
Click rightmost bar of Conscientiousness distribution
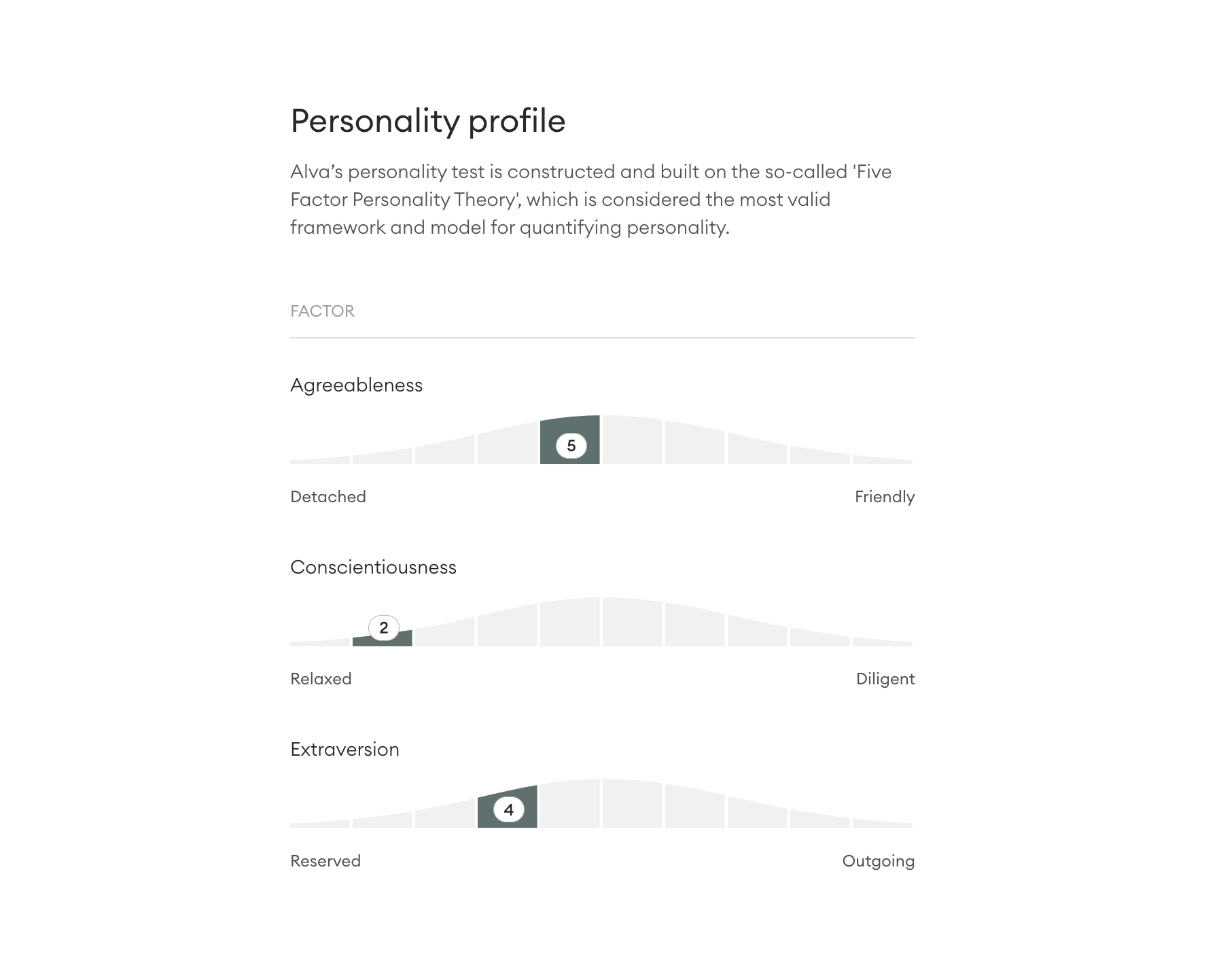pyautogui.click(x=882, y=643)
